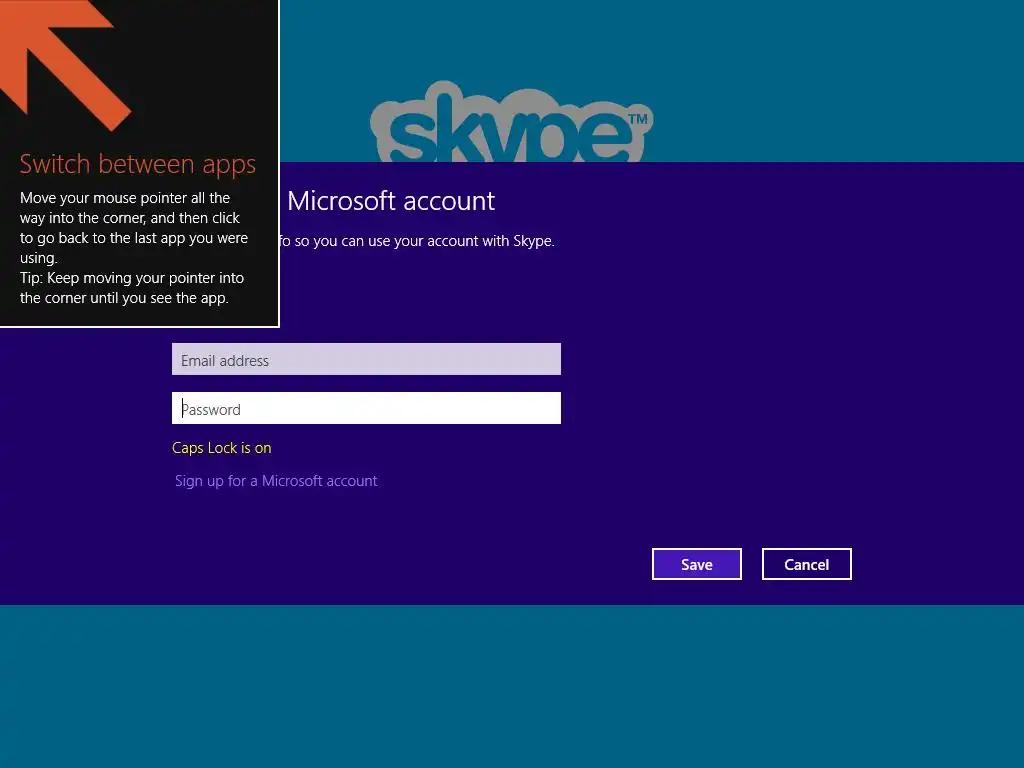1024x768 pixels.
Task: Click the Microsoft account heading text
Action: click(x=391, y=201)
